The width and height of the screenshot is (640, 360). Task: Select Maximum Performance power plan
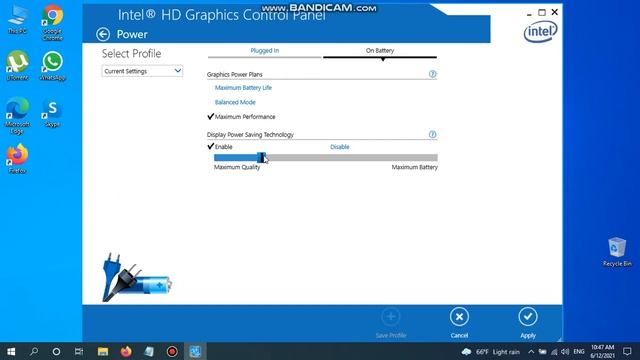pyautogui.click(x=245, y=117)
